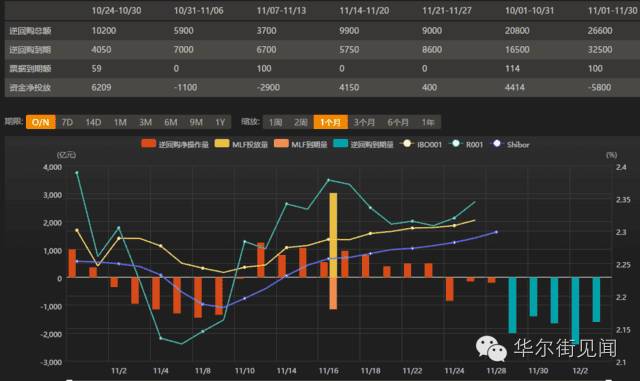Toggle MLF到期量 legend series
This screenshot has width=640, height=381.
(300, 144)
